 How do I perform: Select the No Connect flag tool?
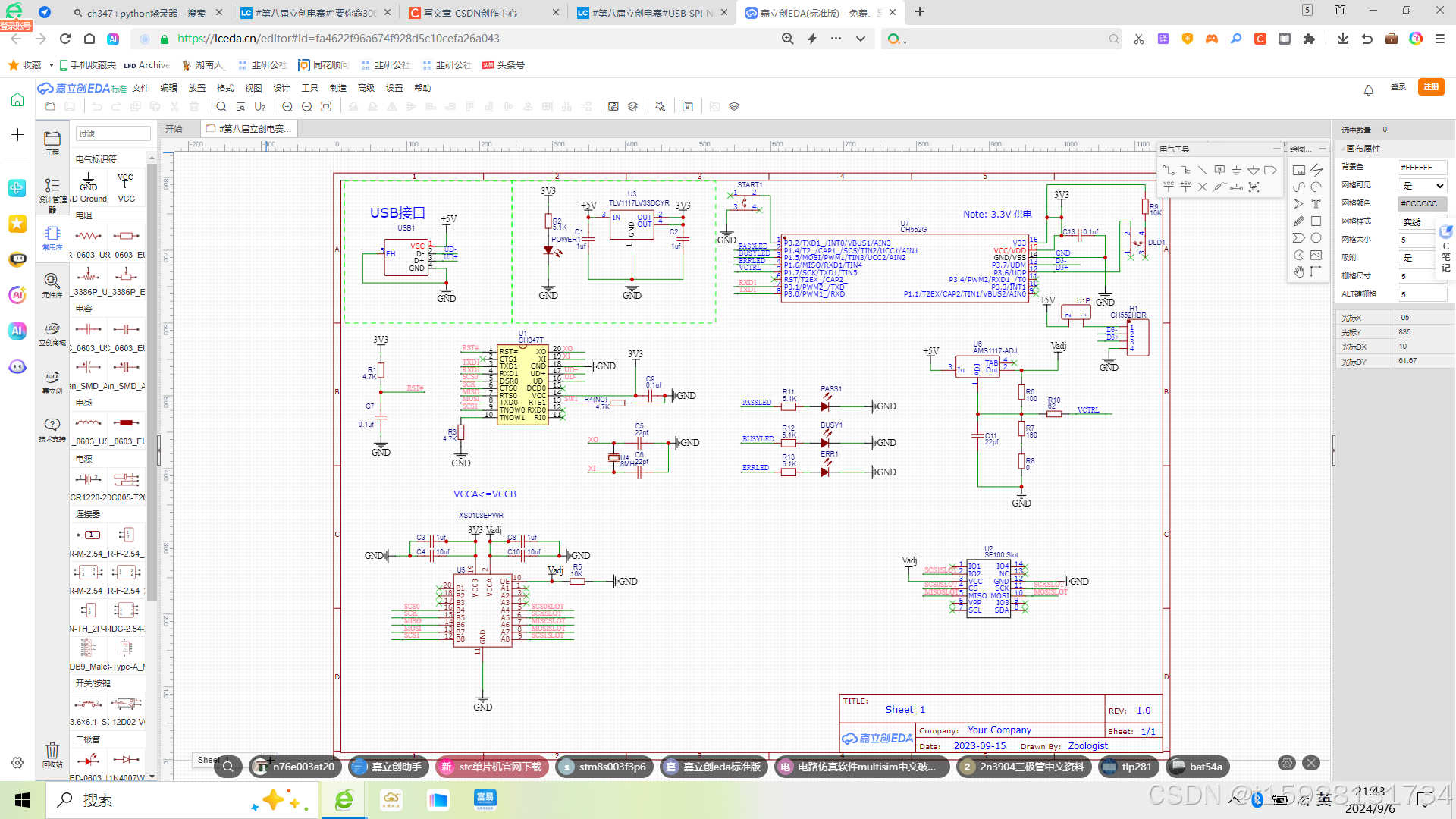1203,187
